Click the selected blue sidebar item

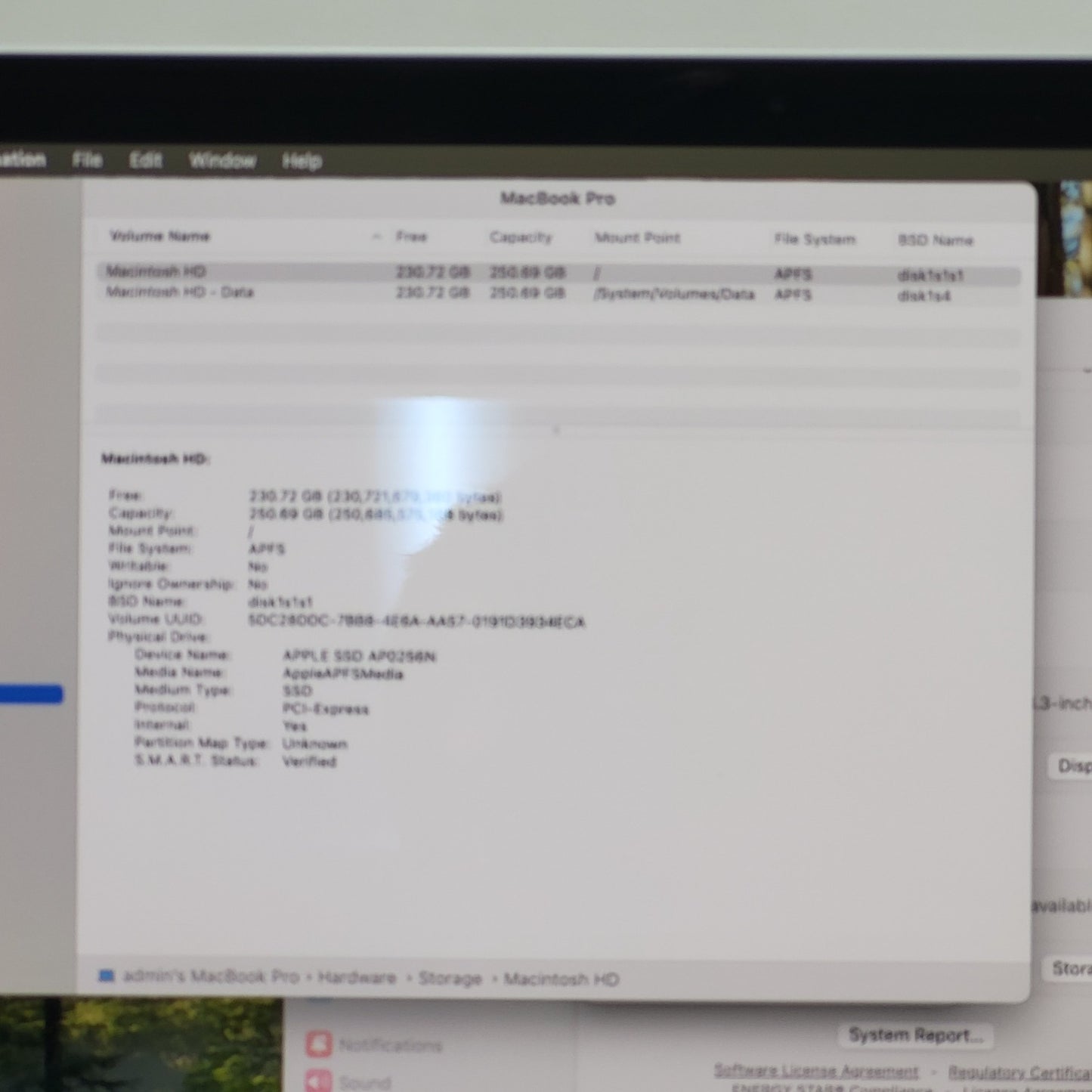click(31, 694)
